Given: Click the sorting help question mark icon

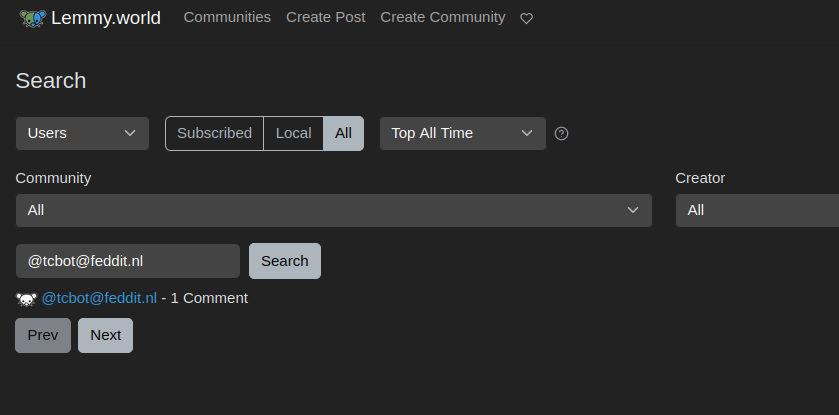Looking at the screenshot, I should [x=561, y=133].
